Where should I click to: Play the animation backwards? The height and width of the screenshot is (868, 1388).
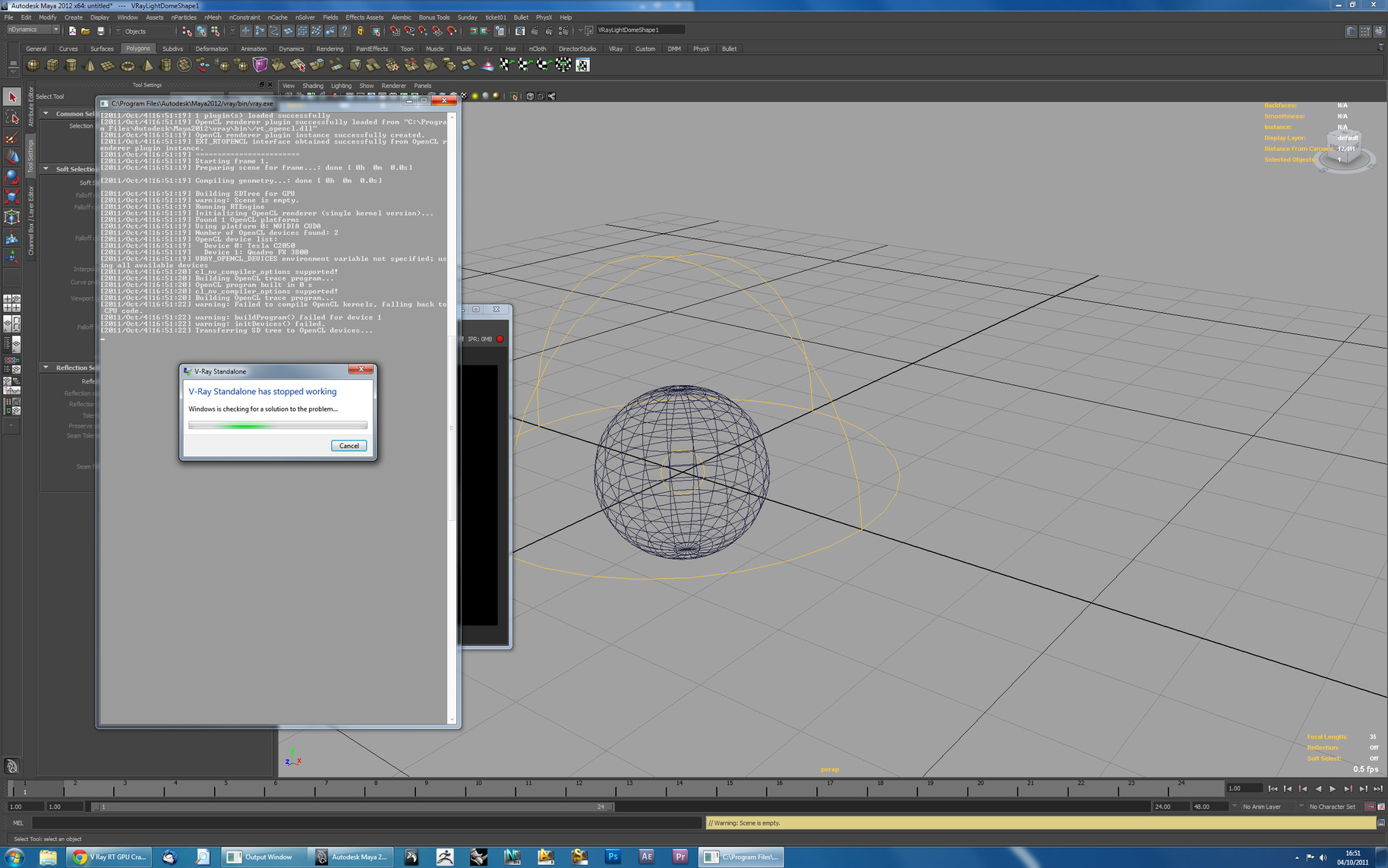(x=1317, y=788)
